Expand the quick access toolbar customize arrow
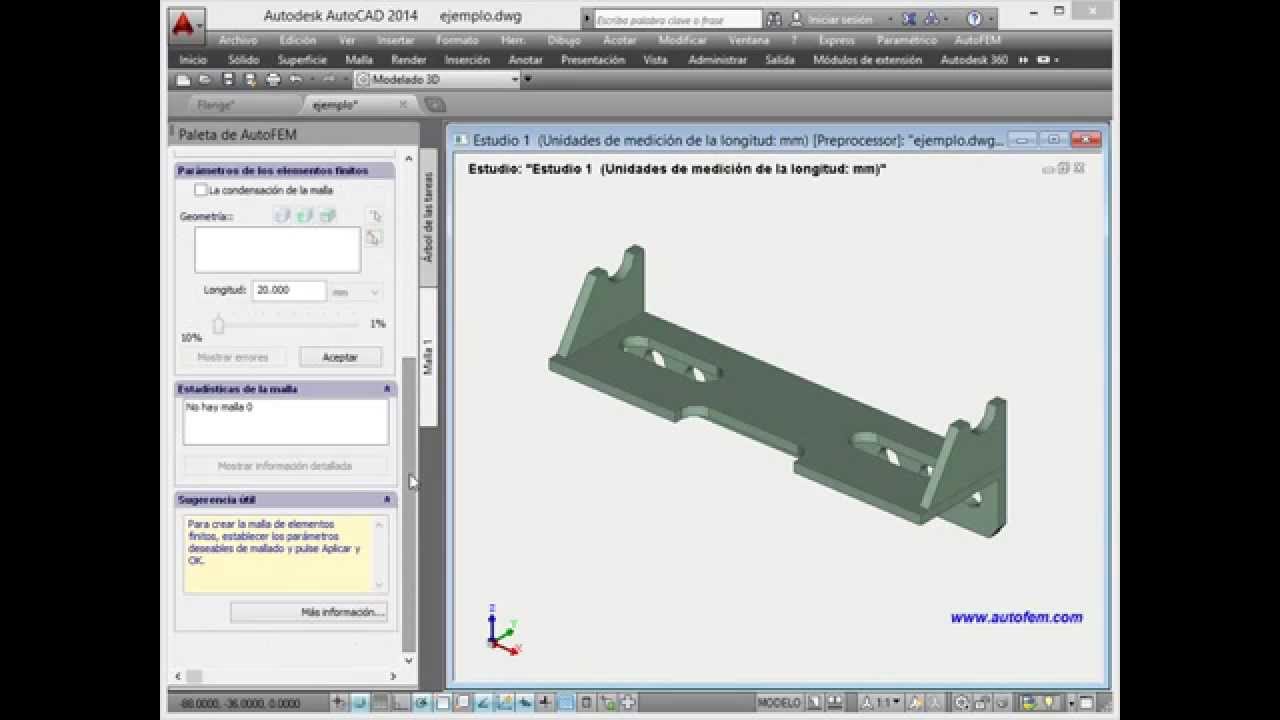Viewport: 1280px width, 720px height. [x=528, y=80]
